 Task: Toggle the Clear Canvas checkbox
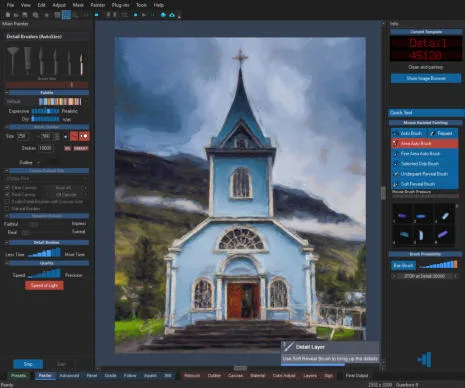[x=7, y=188]
